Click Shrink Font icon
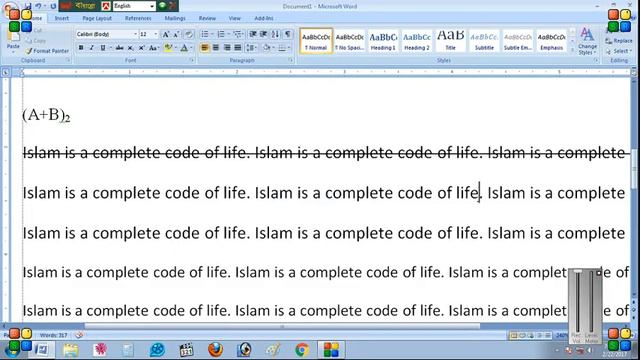 [176, 34]
